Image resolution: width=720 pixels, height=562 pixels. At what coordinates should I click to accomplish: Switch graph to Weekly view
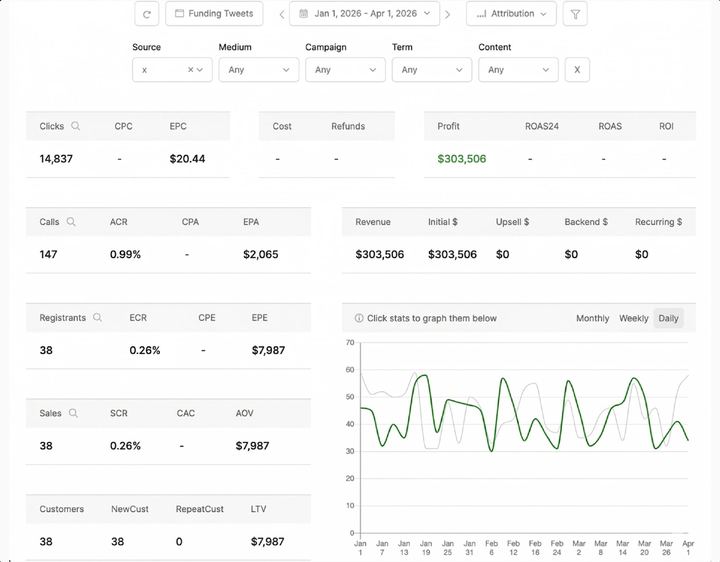634,318
